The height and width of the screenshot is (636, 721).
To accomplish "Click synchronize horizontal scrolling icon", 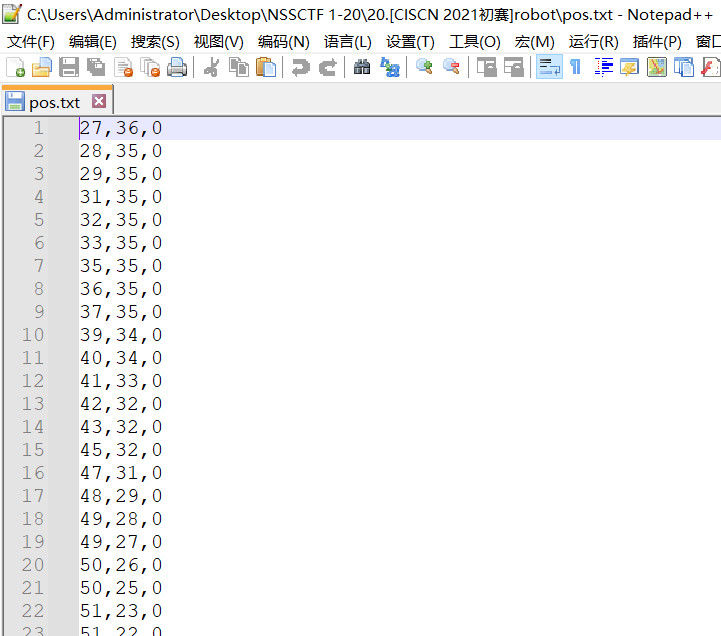I will coord(514,68).
